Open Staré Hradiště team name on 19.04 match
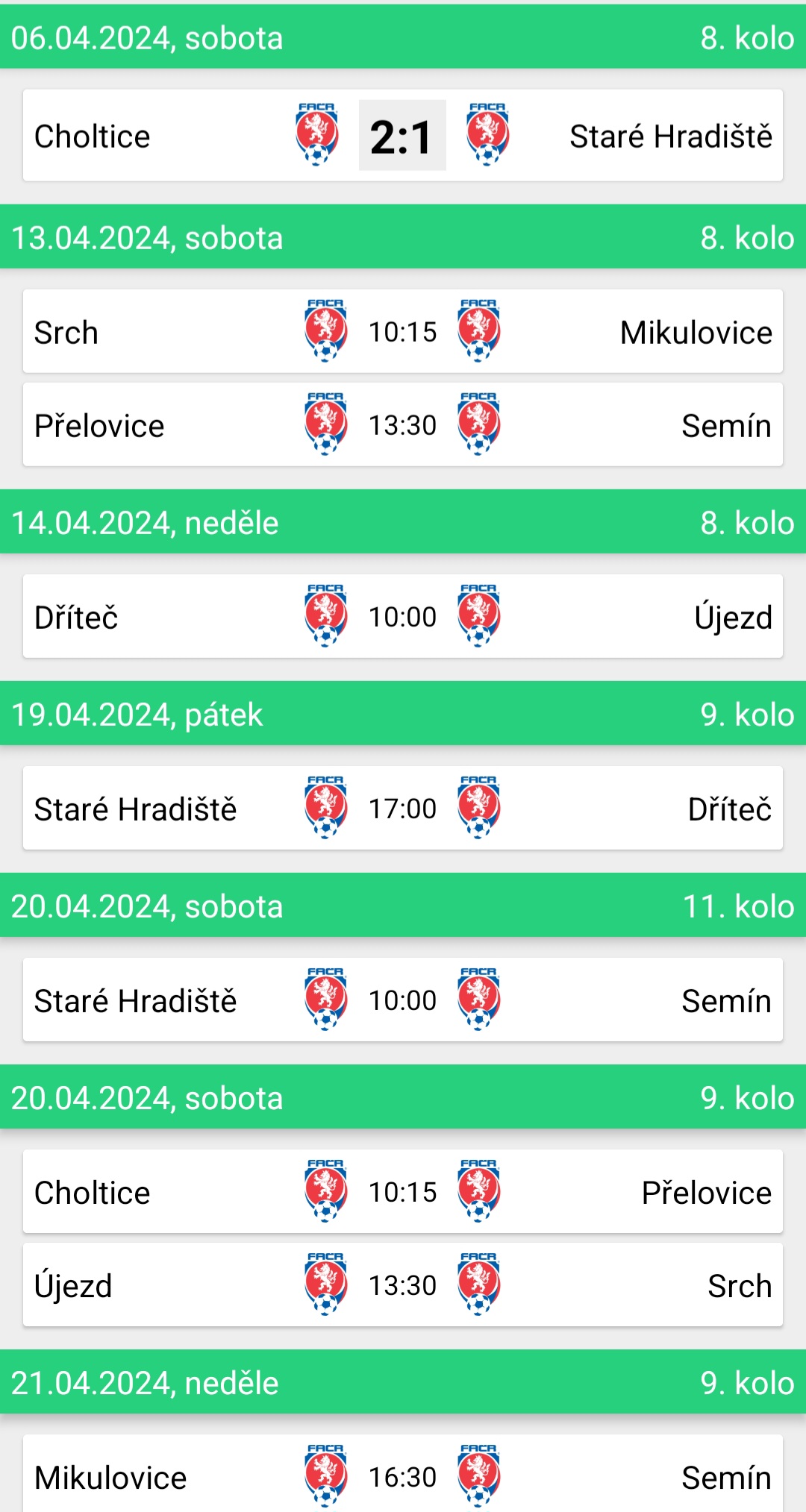Screen dimensions: 806x1512 (135, 809)
